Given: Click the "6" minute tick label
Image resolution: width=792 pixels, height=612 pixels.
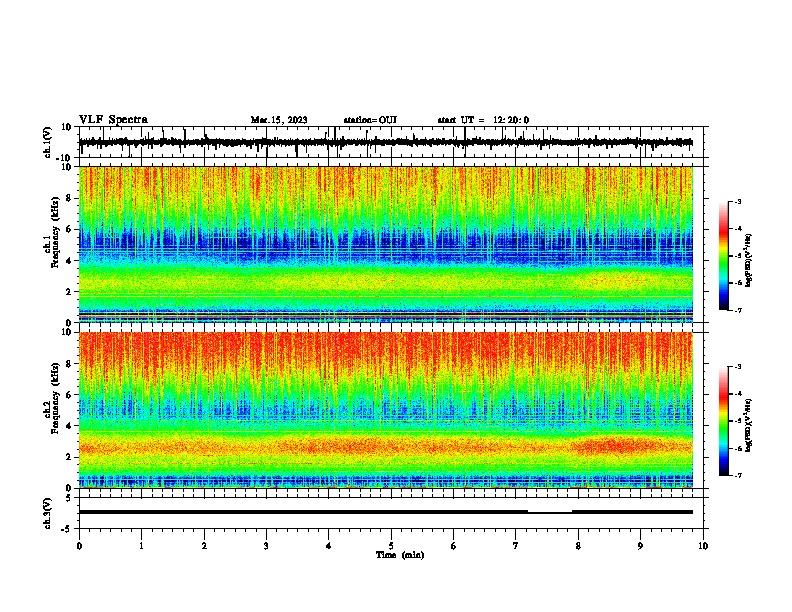Looking at the screenshot, I should click(454, 546).
